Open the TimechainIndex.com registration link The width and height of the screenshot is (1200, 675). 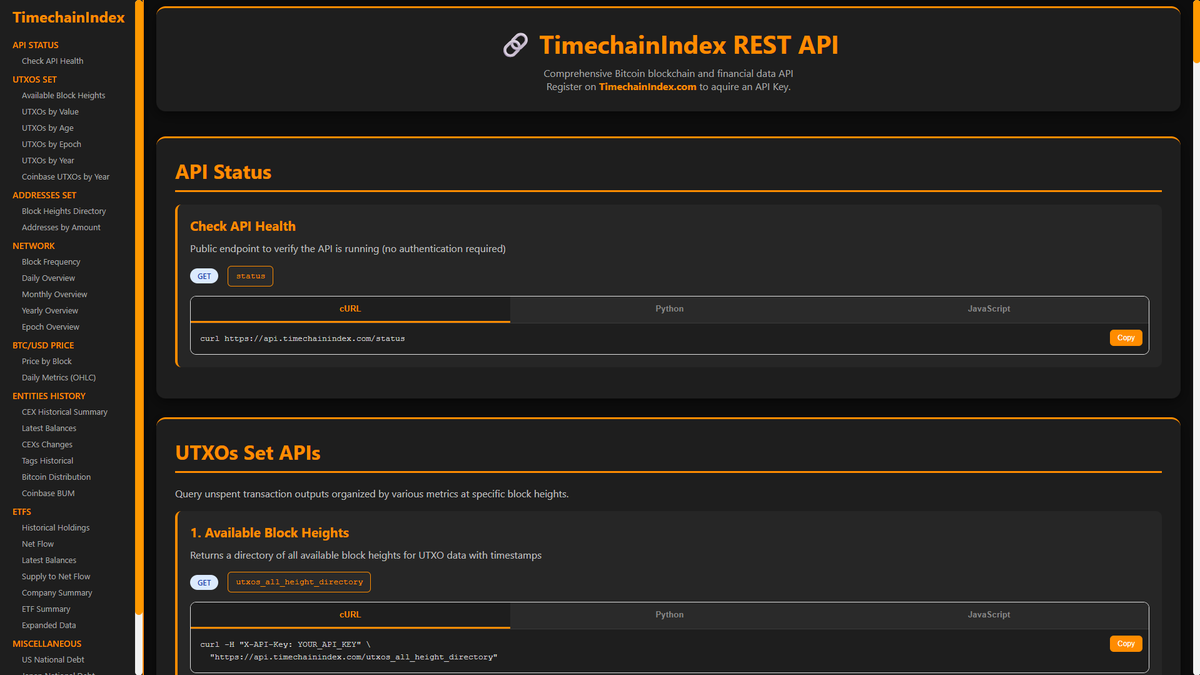[x=647, y=87]
